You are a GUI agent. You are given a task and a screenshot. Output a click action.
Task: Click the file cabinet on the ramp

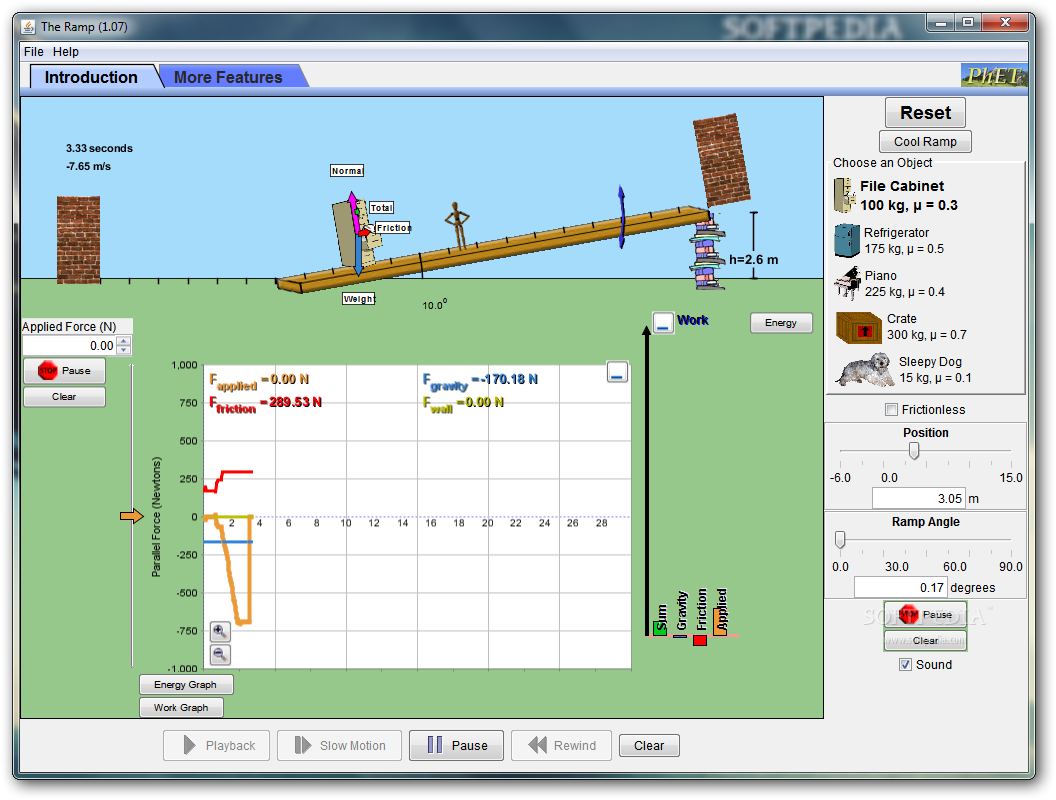[x=347, y=234]
